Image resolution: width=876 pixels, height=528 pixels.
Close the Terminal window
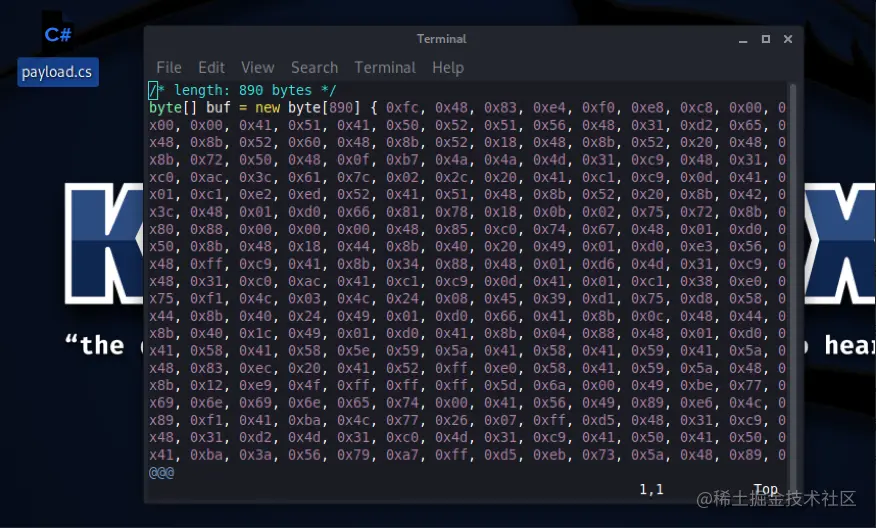point(788,39)
